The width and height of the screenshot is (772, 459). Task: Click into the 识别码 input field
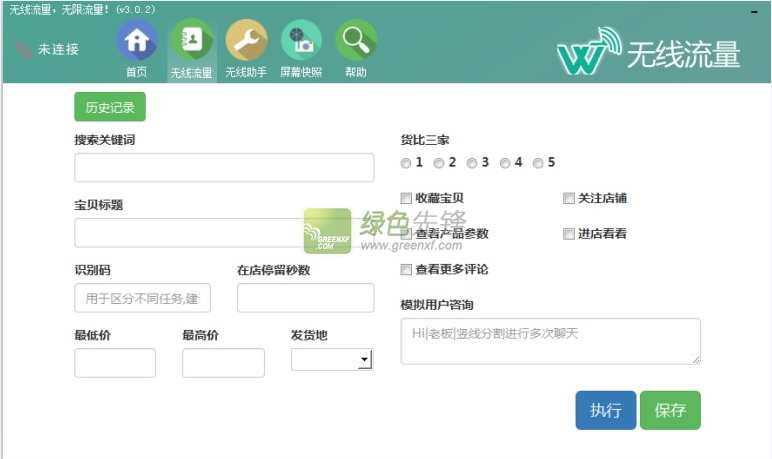pyautogui.click(x=142, y=298)
